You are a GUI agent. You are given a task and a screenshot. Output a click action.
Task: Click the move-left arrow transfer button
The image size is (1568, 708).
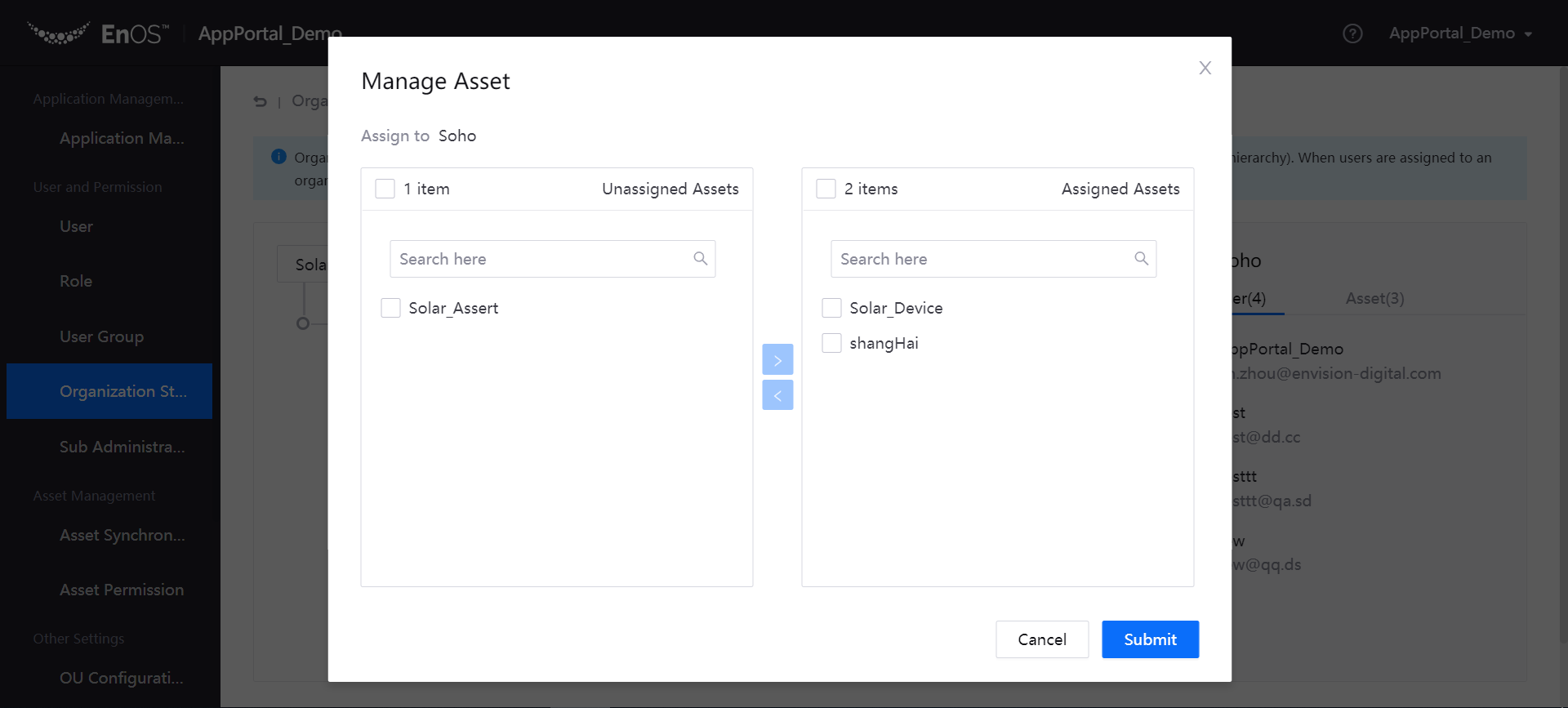tap(777, 395)
